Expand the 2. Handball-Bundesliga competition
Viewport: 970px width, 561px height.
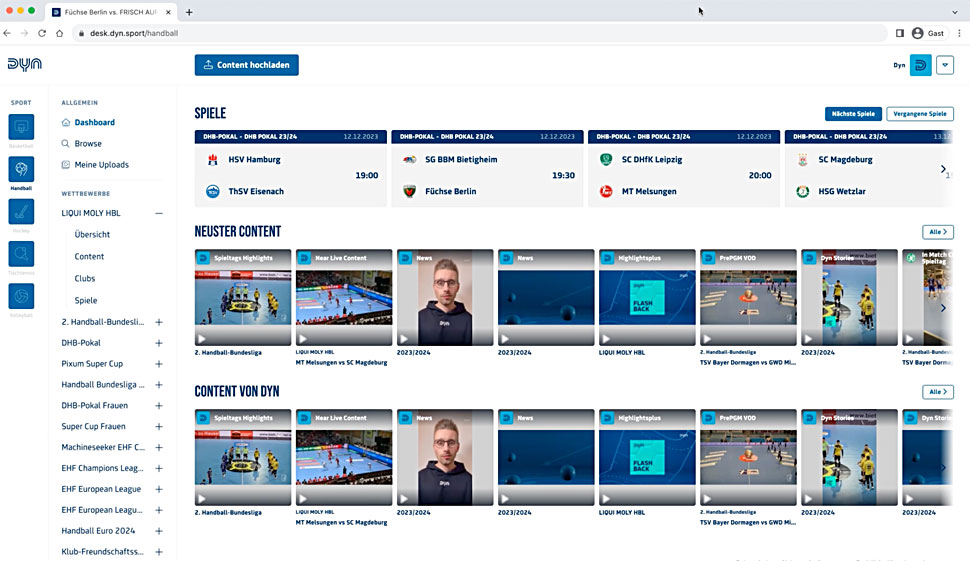tap(159, 322)
